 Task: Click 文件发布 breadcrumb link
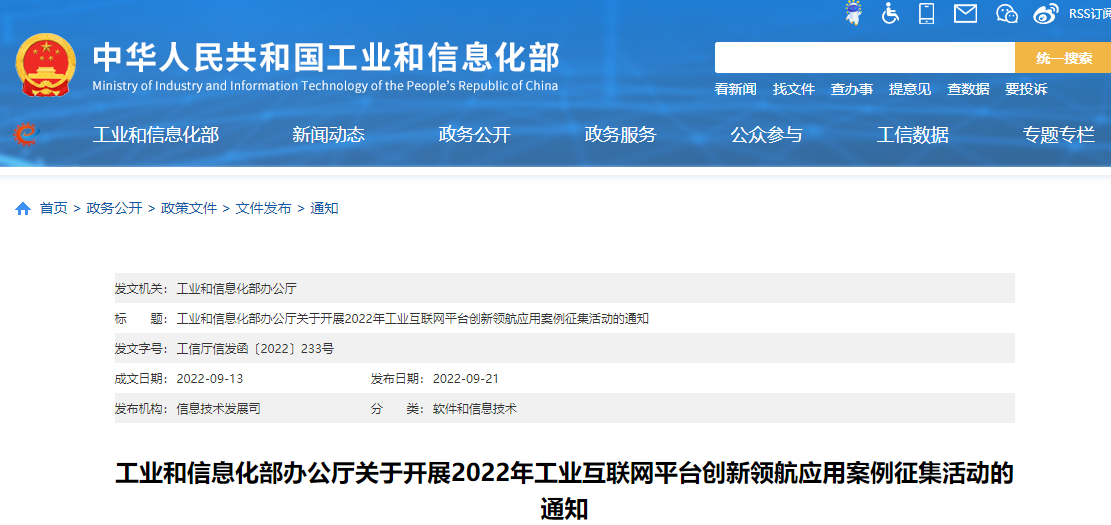263,208
